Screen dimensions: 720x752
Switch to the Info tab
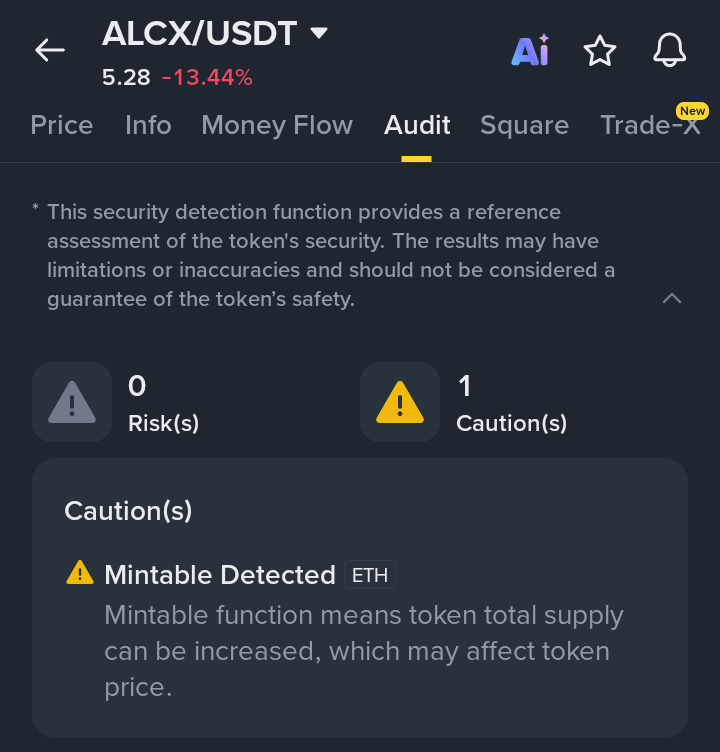(x=148, y=125)
